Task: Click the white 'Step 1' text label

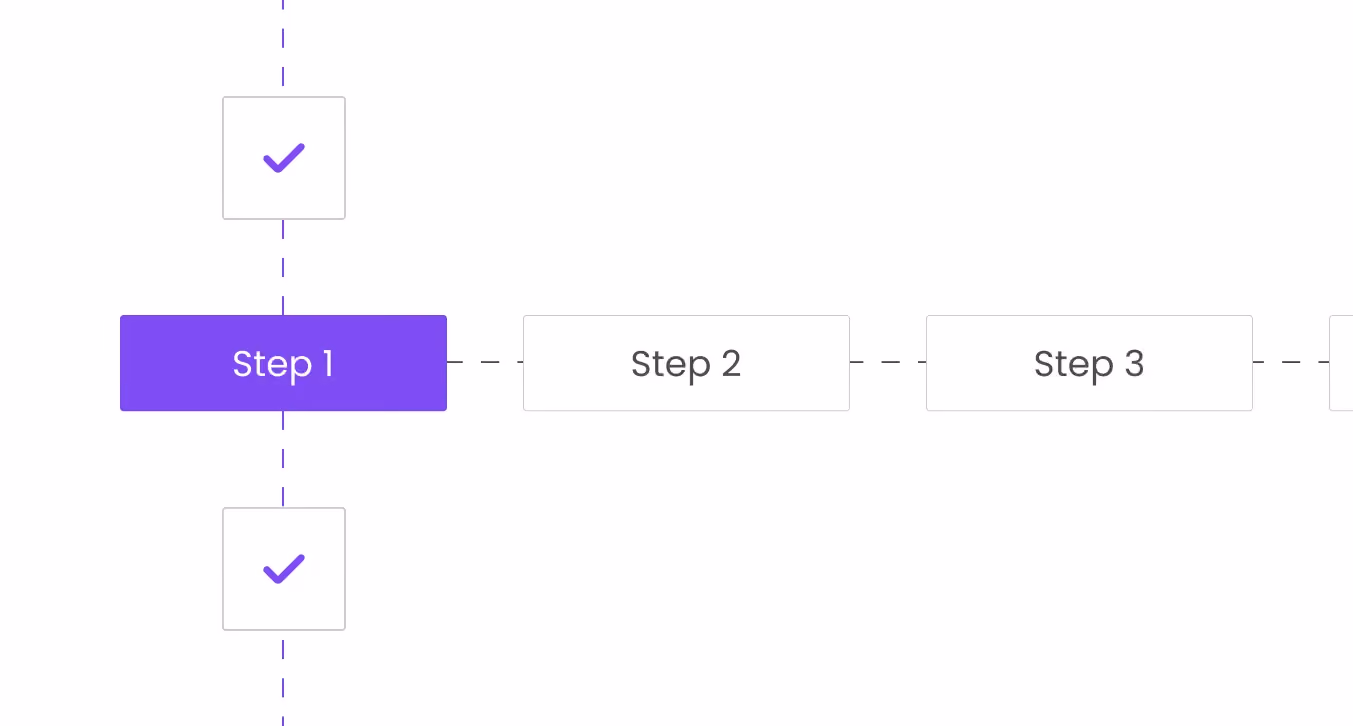Action: coord(283,364)
